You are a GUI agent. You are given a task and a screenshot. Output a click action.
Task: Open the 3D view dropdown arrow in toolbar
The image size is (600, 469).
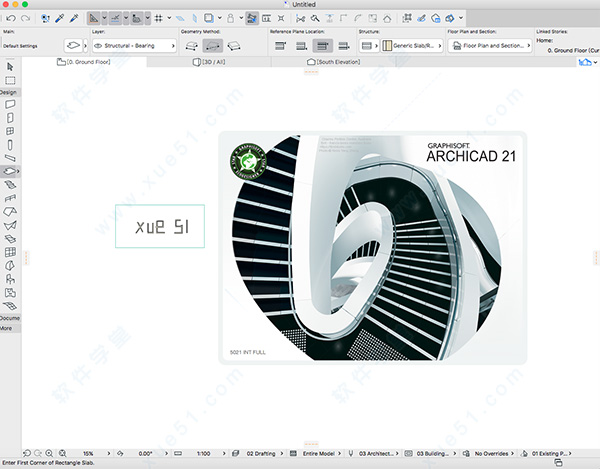pyautogui.click(x=461, y=18)
